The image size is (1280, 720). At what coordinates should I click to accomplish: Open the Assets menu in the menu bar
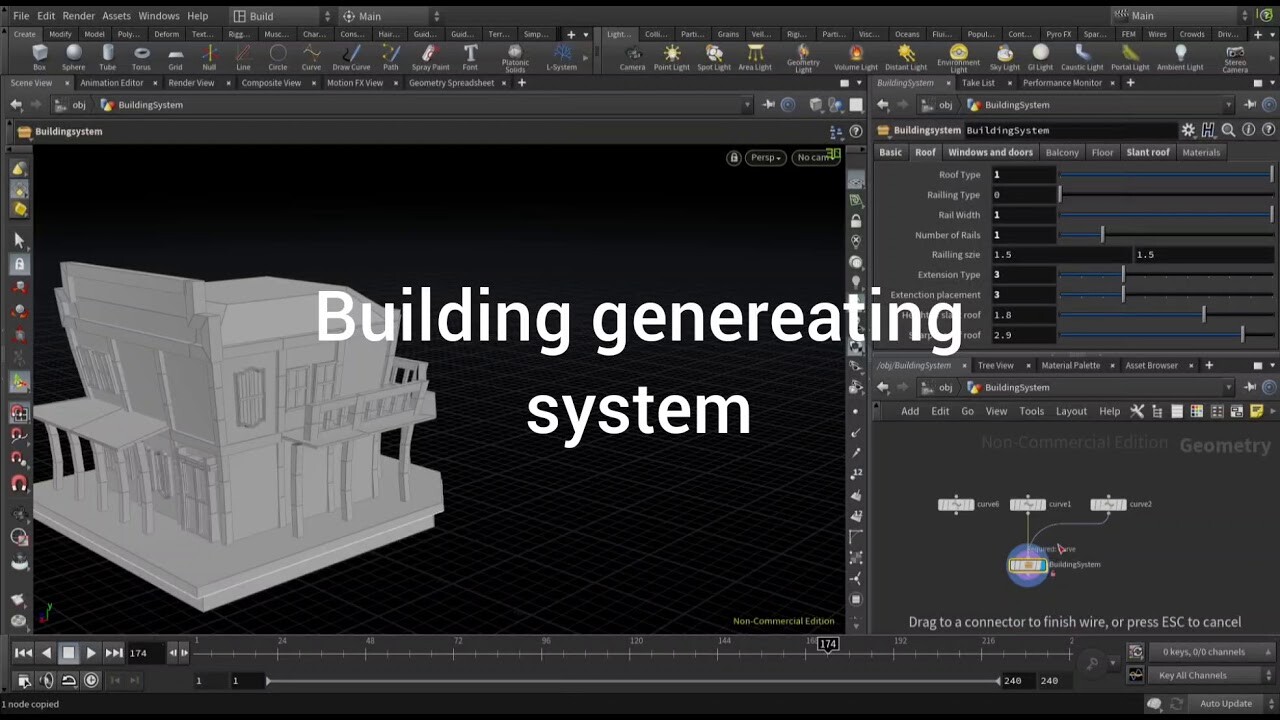tap(115, 15)
